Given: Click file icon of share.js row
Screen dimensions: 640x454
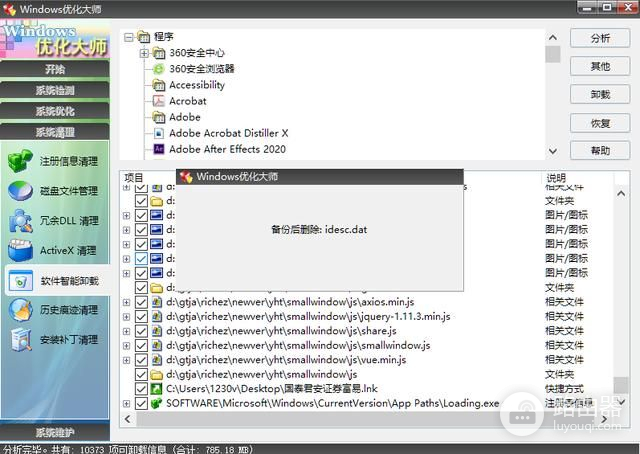Looking at the screenshot, I should [x=157, y=331].
